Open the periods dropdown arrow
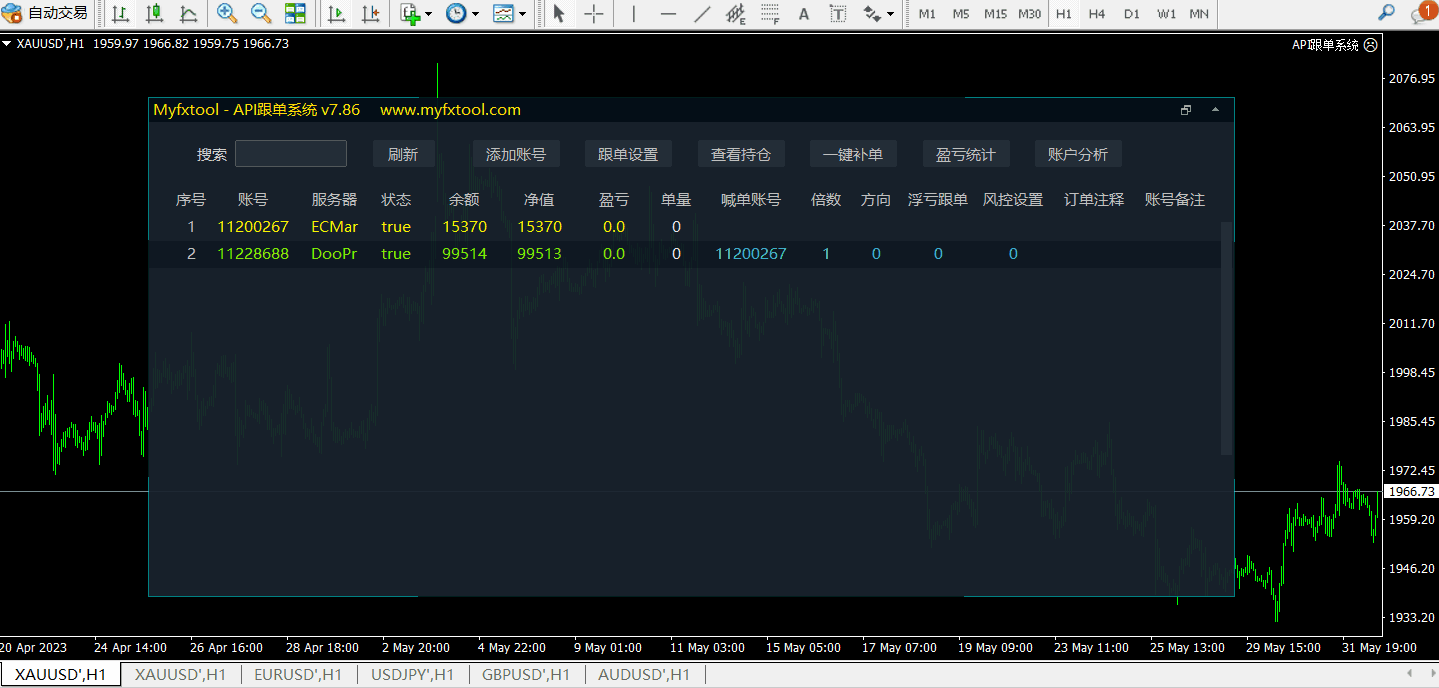This screenshot has height=688, width=1439. (x=475, y=14)
